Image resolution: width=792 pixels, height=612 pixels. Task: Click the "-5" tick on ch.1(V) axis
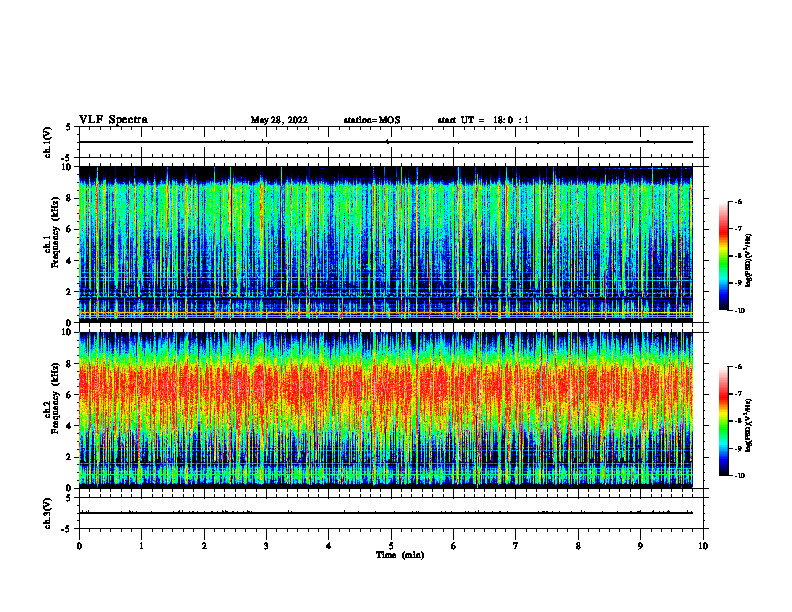tap(67, 158)
